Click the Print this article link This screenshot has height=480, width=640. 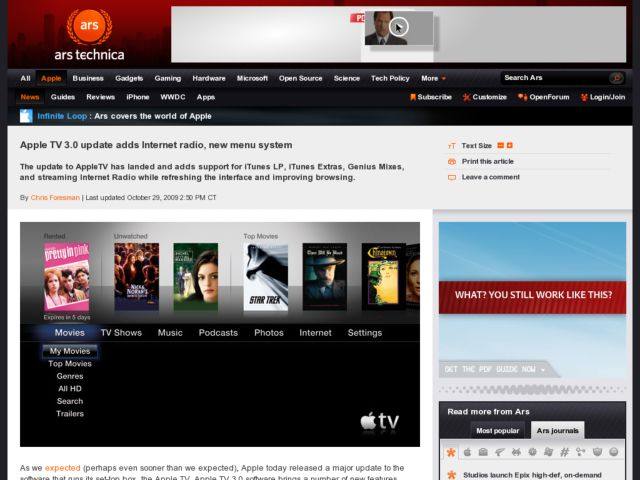(x=487, y=161)
